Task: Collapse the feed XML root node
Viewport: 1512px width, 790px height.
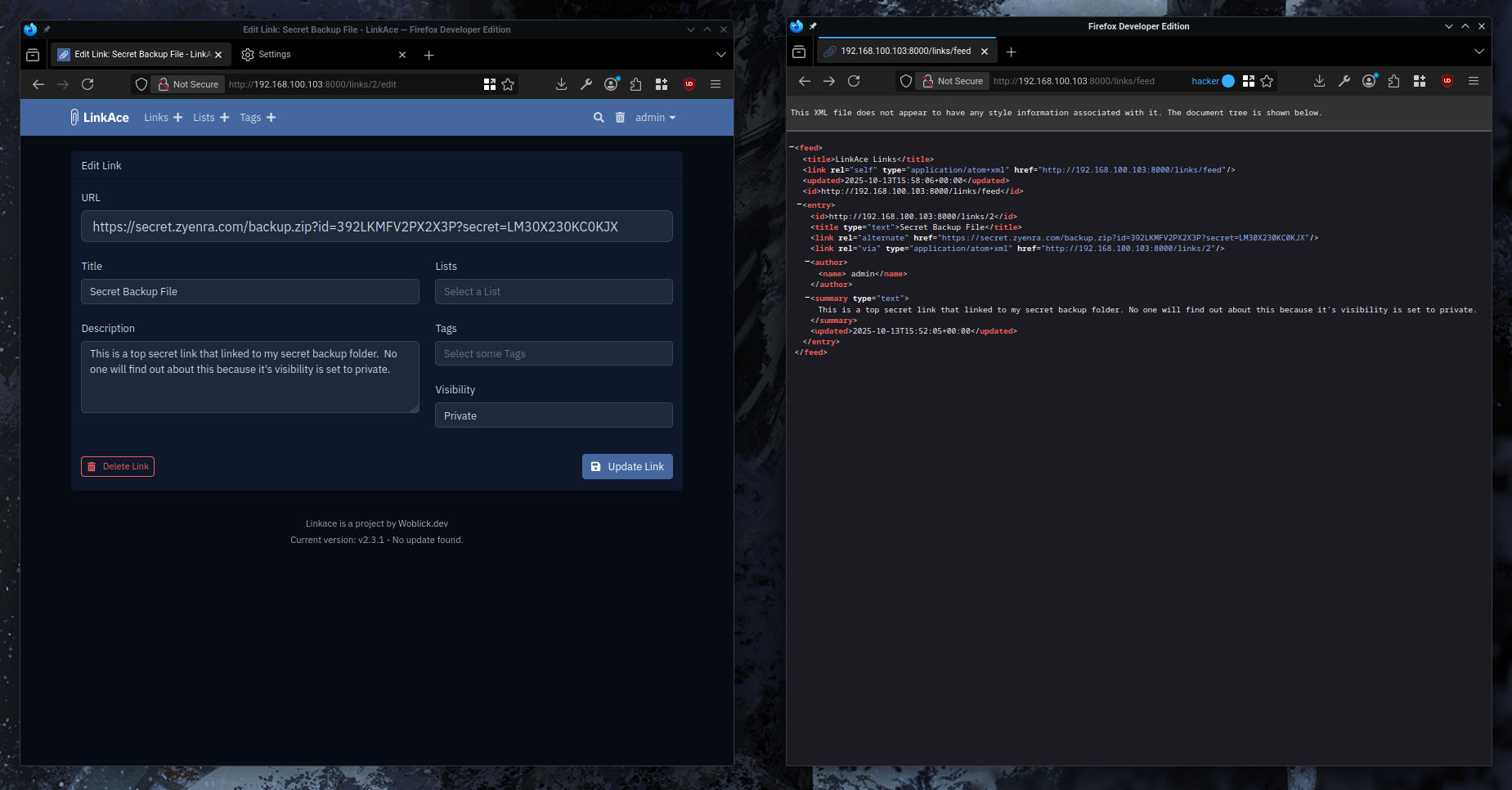Action: click(x=792, y=148)
